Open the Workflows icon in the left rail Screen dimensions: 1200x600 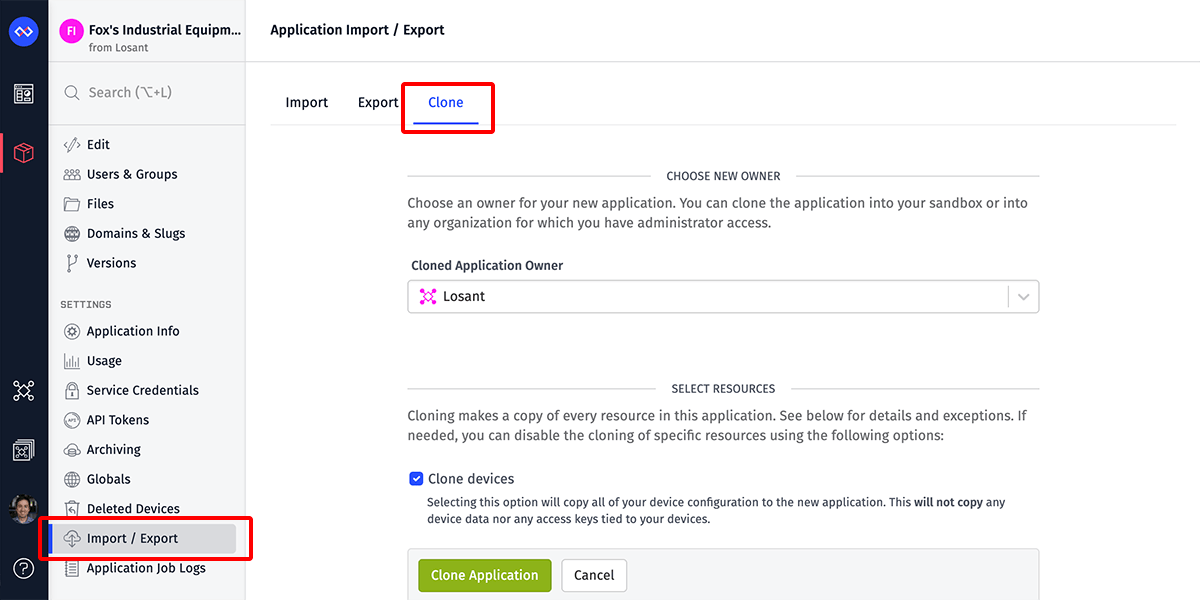23,391
